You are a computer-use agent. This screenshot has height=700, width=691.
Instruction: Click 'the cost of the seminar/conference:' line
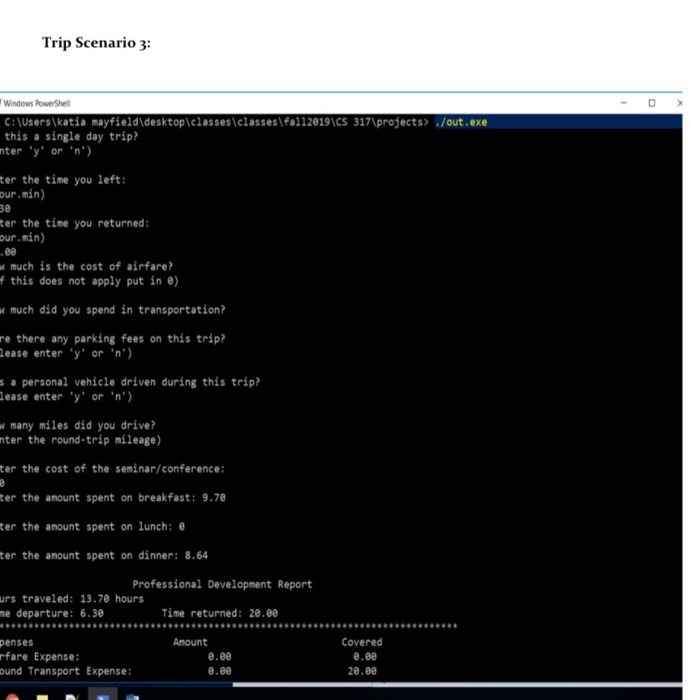click(124, 469)
